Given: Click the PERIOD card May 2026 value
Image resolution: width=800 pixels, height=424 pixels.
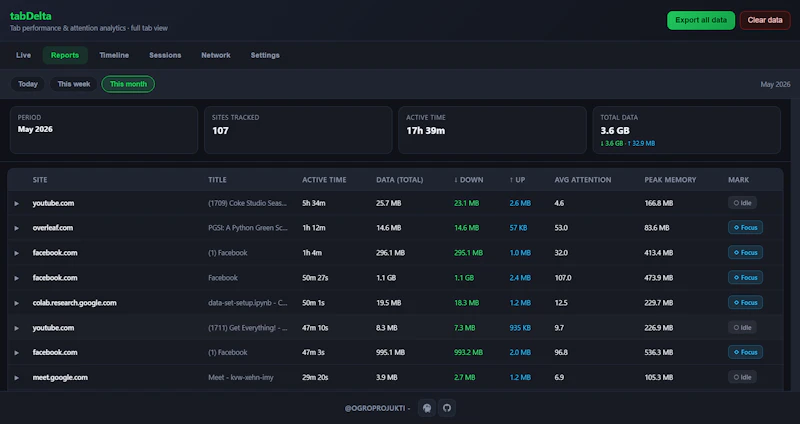Looking at the screenshot, I should (x=35, y=130).
